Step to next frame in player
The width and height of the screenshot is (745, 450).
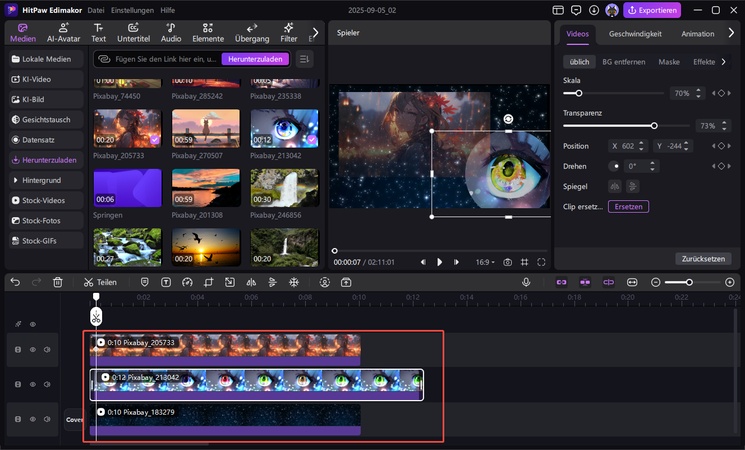456,262
